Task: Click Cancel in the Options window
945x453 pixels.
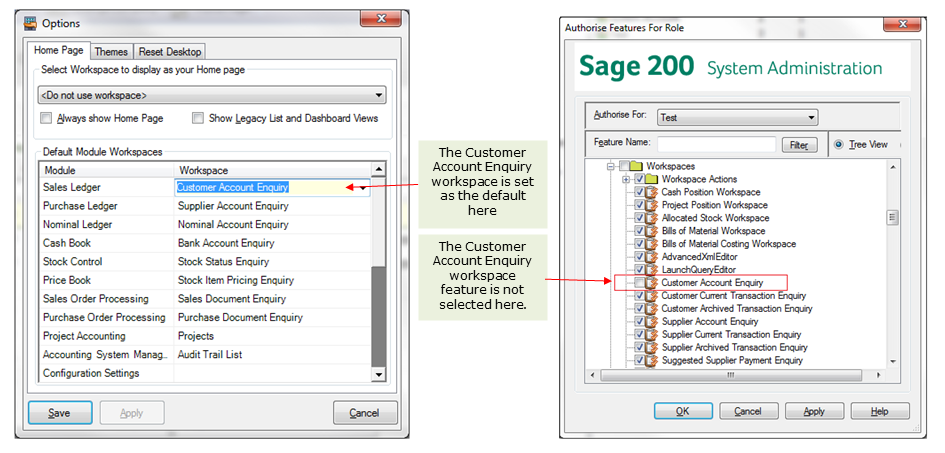Action: coord(365,413)
